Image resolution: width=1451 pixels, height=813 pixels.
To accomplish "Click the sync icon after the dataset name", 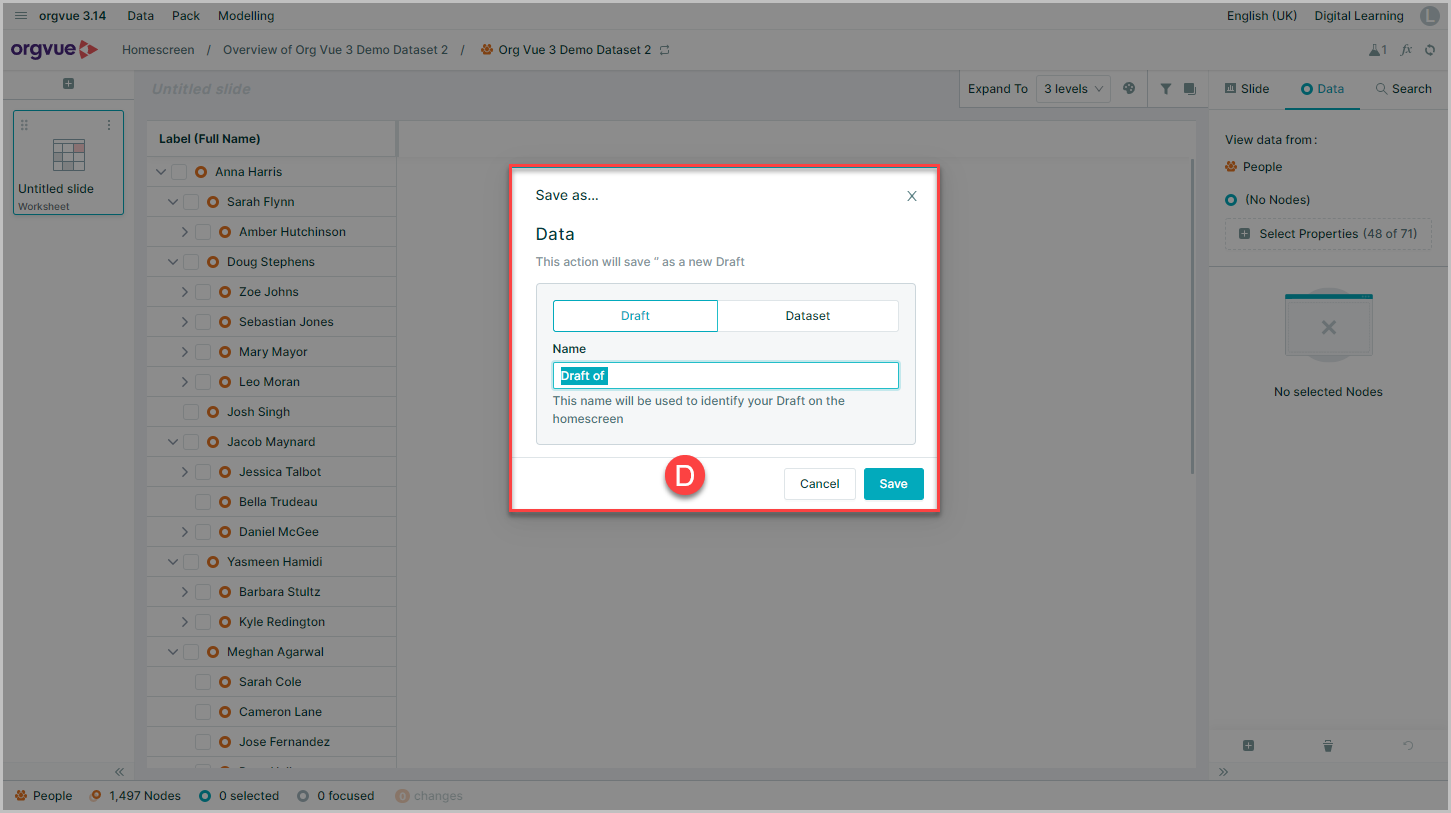I will tap(664, 50).
